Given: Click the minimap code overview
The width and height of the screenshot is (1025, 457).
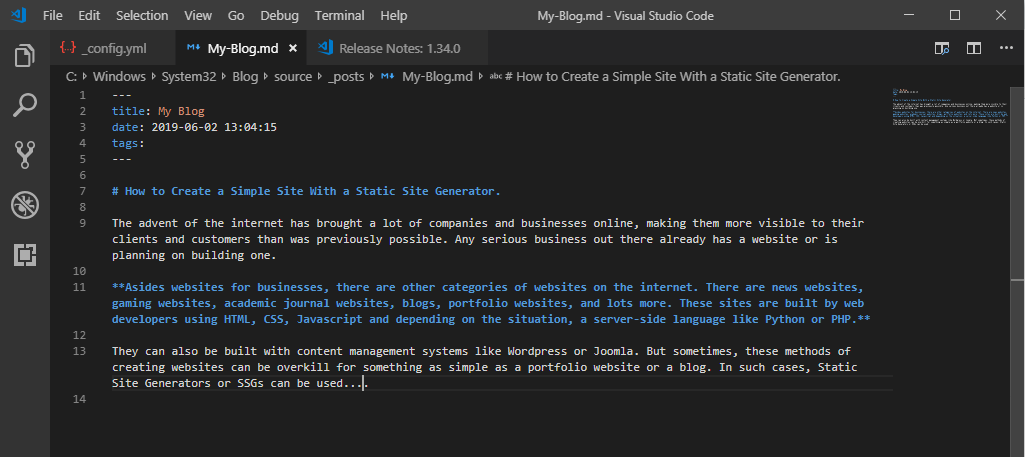Looking at the screenshot, I should [948, 110].
